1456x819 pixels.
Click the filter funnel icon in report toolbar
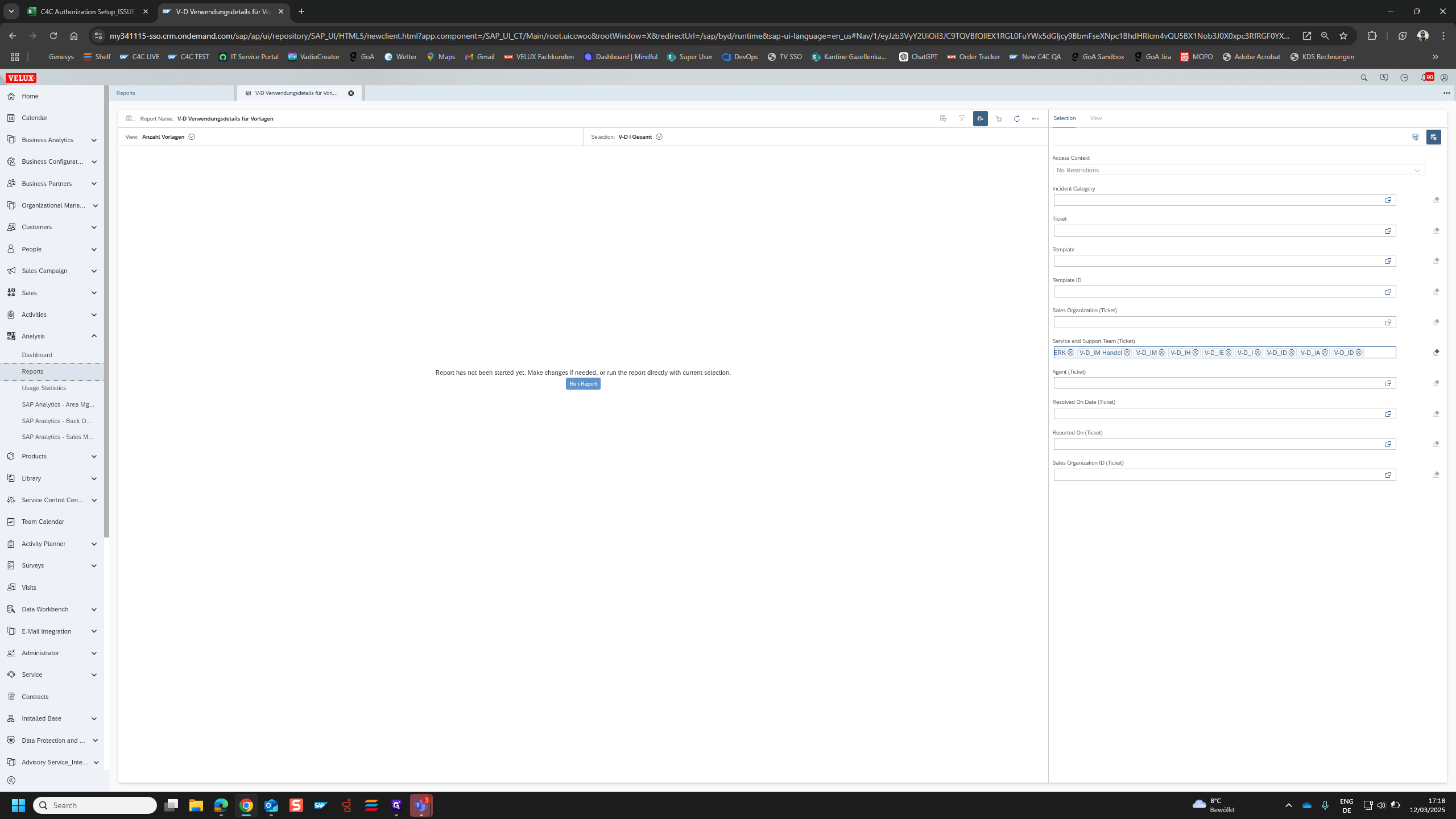click(x=961, y=118)
